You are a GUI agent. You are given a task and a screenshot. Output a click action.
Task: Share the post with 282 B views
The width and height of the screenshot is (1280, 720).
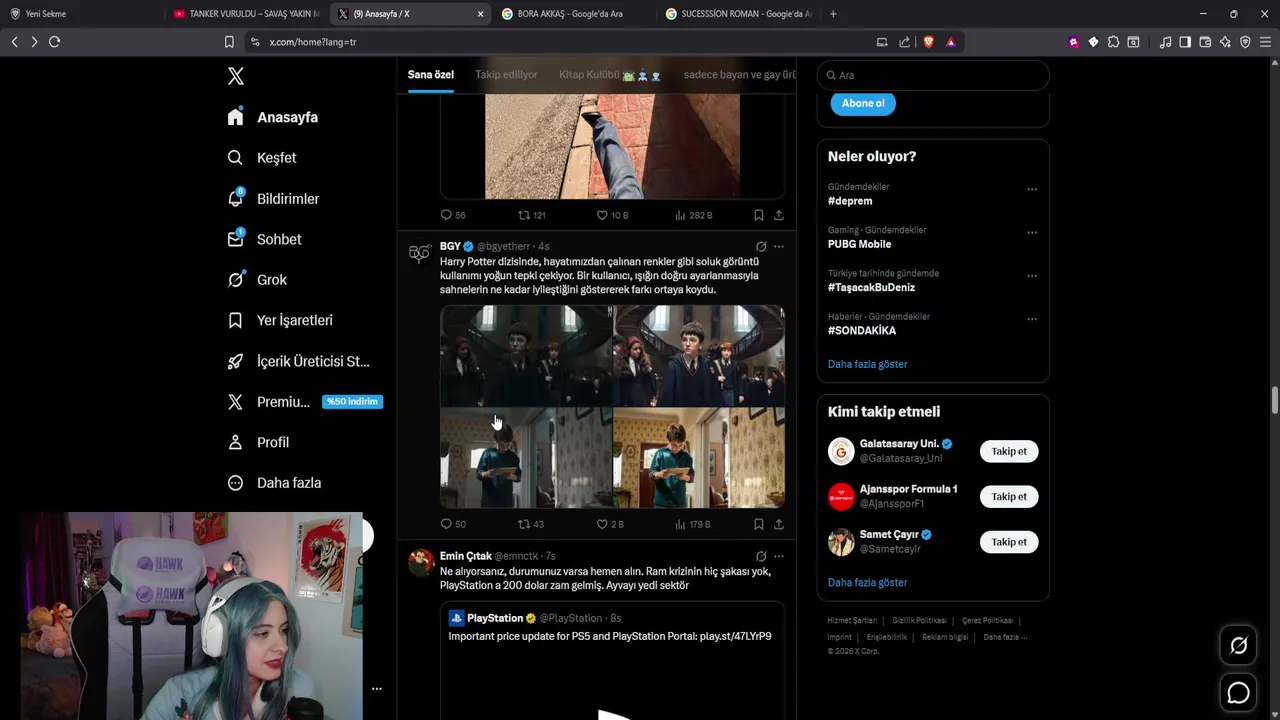(x=779, y=215)
